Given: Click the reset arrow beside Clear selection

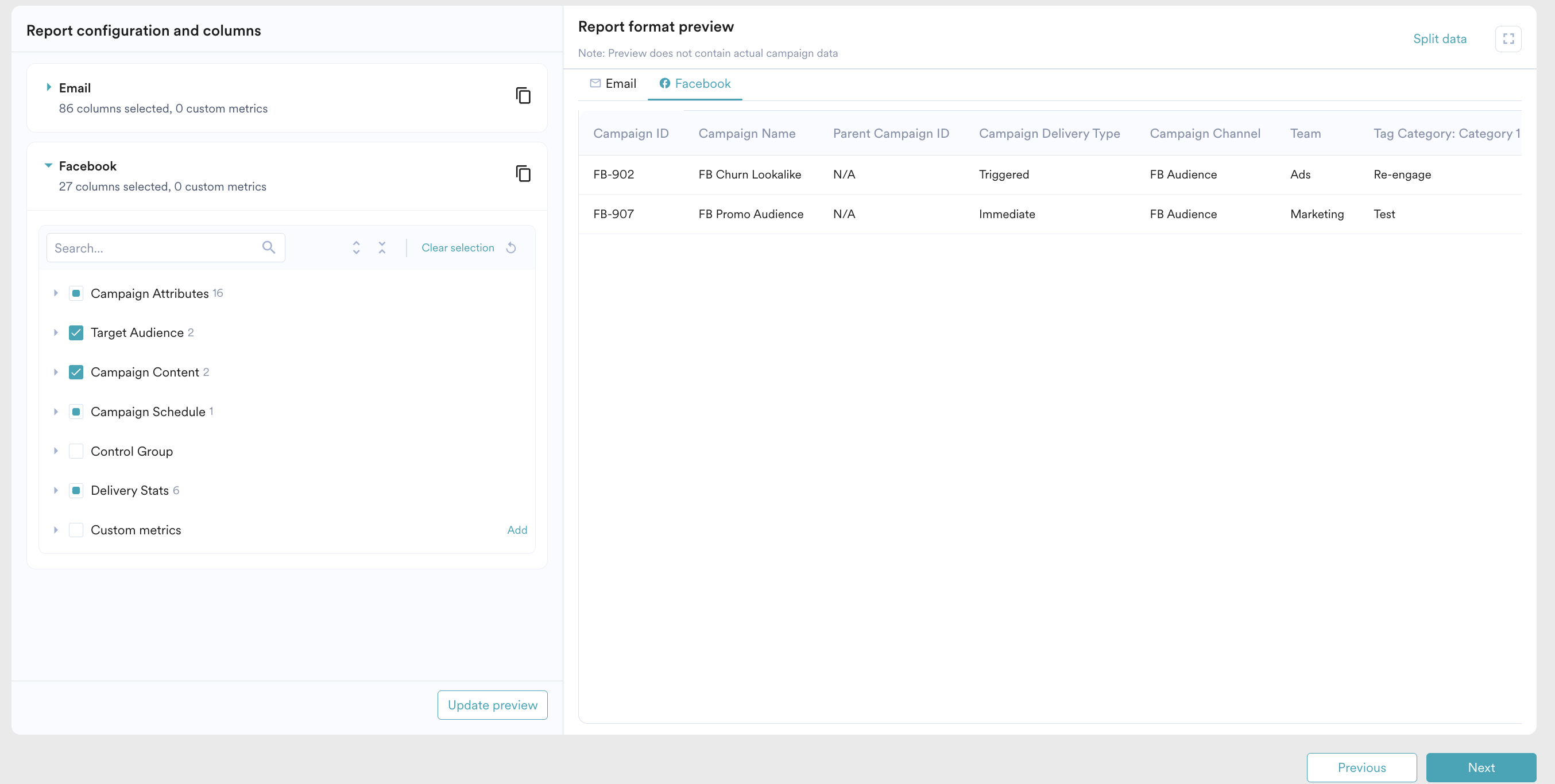Looking at the screenshot, I should click(x=511, y=247).
